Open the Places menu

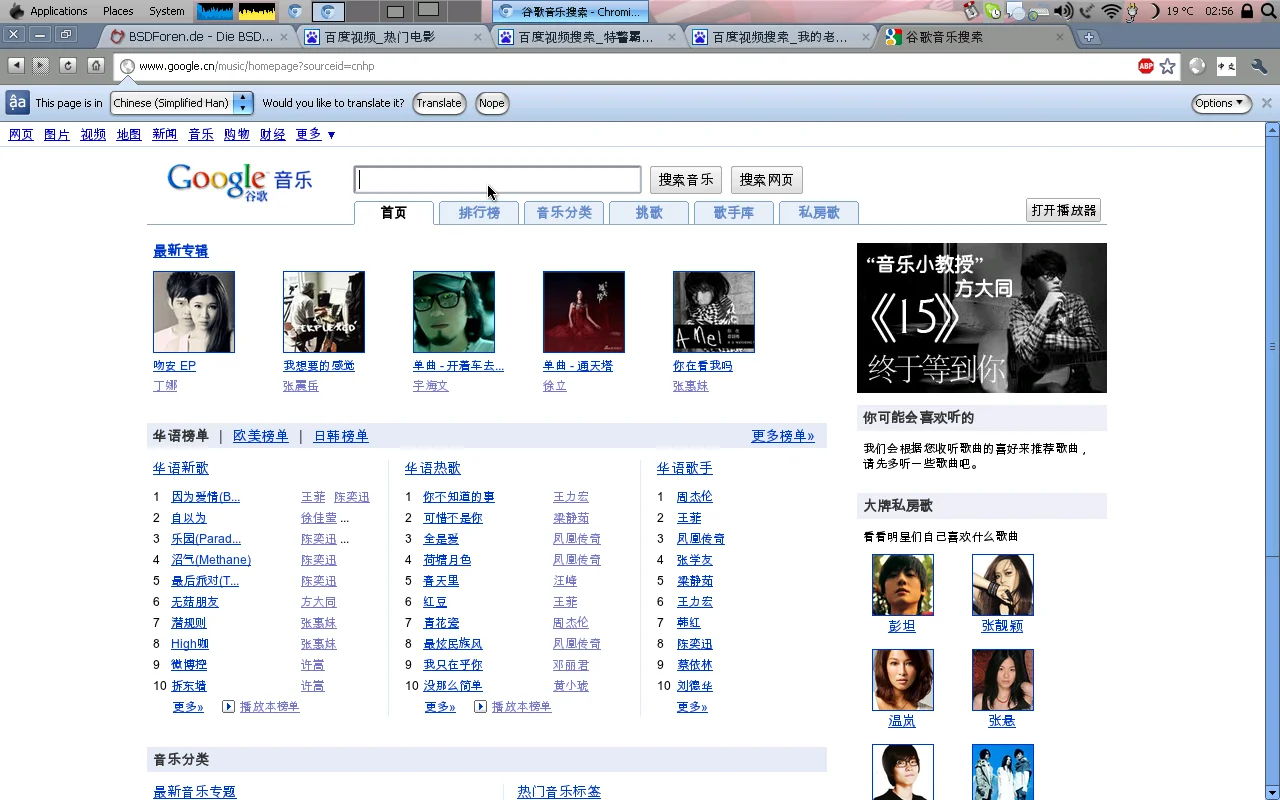[118, 11]
